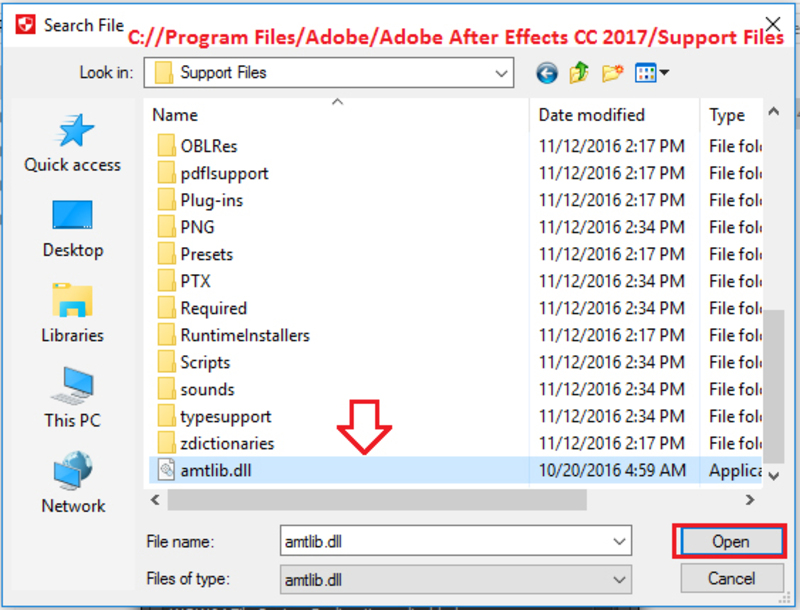Select the PNG folder icon

click(166, 227)
